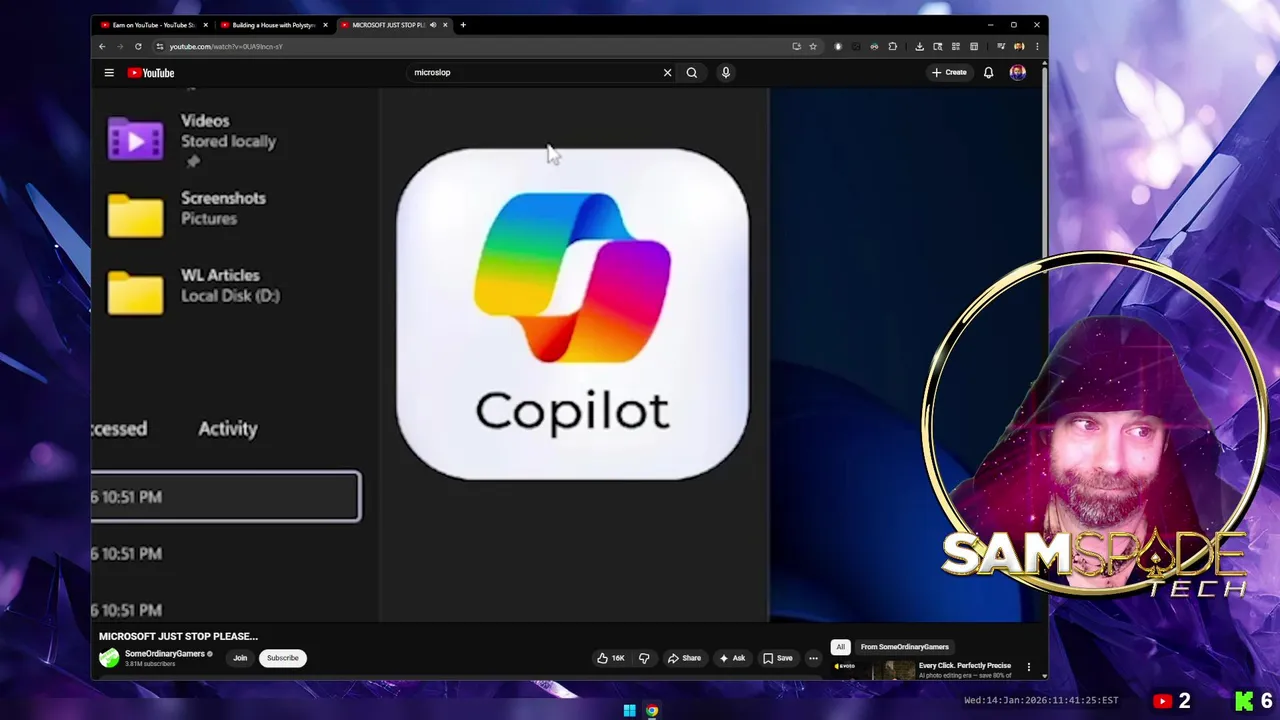Click the 'Screenshots Pictures' folder in the video
The width and height of the screenshot is (1280, 720).
pos(188,213)
